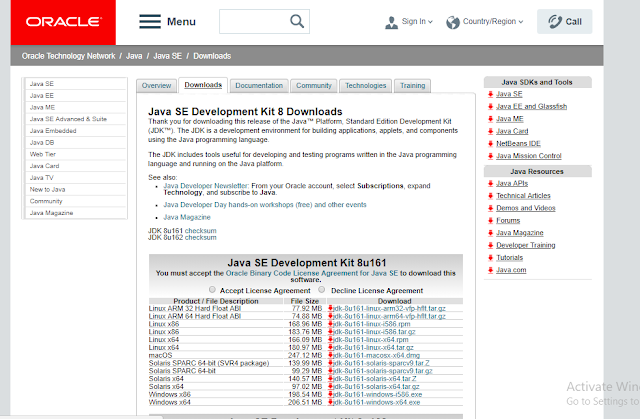Switch to the Documentation tab
Viewport: 640px width, 419px height.
[x=259, y=86]
